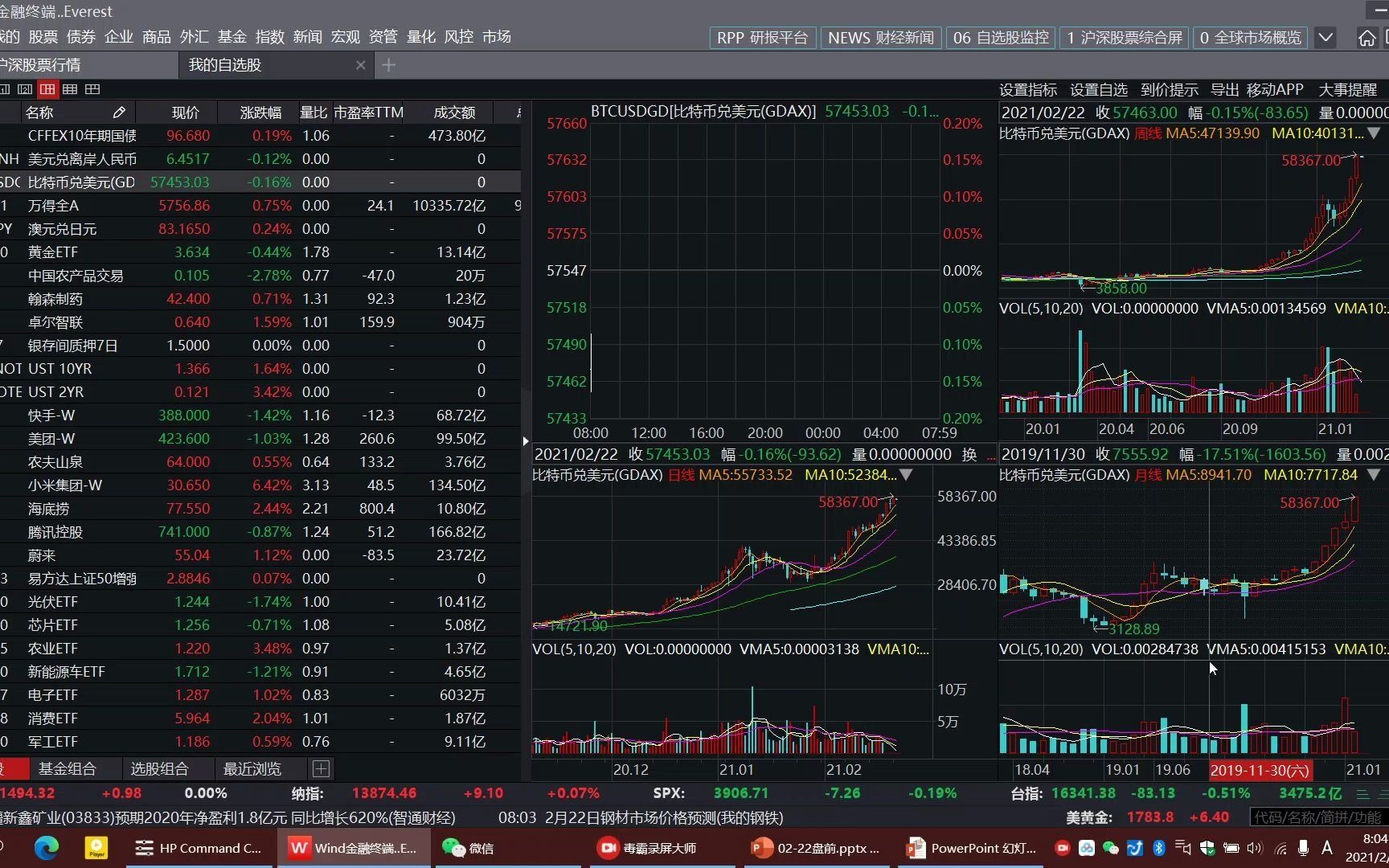Sort by 市盈率TTM column header
This screenshot has height=868, width=1389.
[368, 113]
